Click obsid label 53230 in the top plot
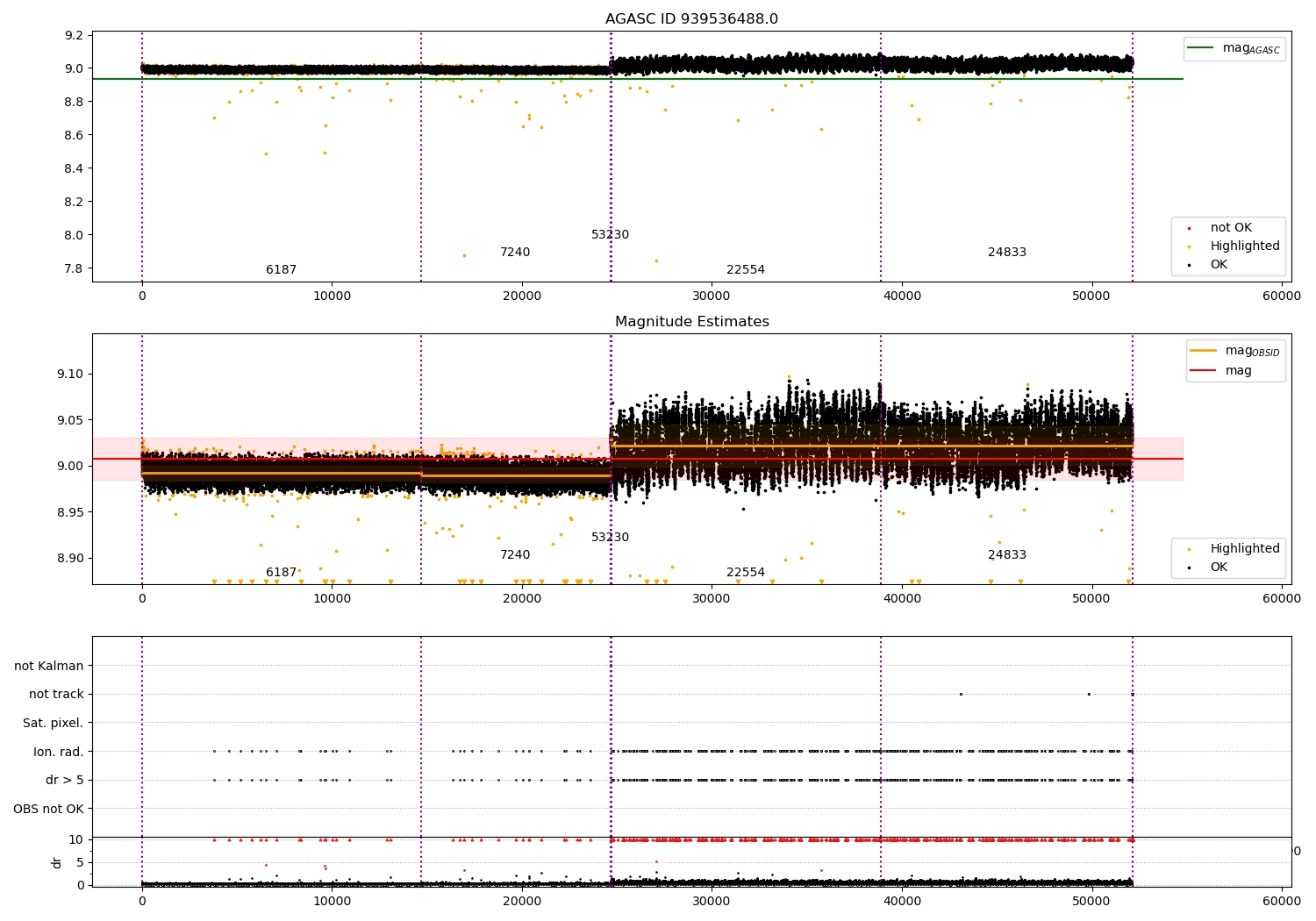 [611, 235]
